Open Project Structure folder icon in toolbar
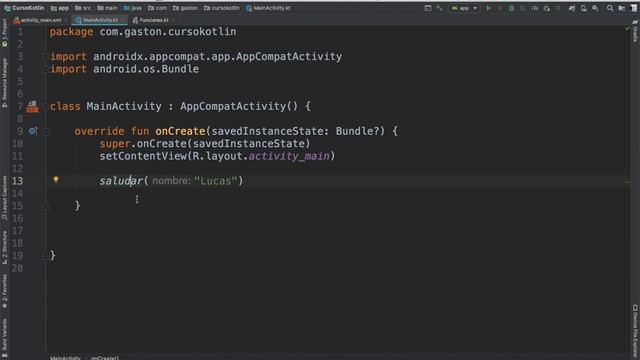Screen dimensions: 640x360 tap(622, 8)
